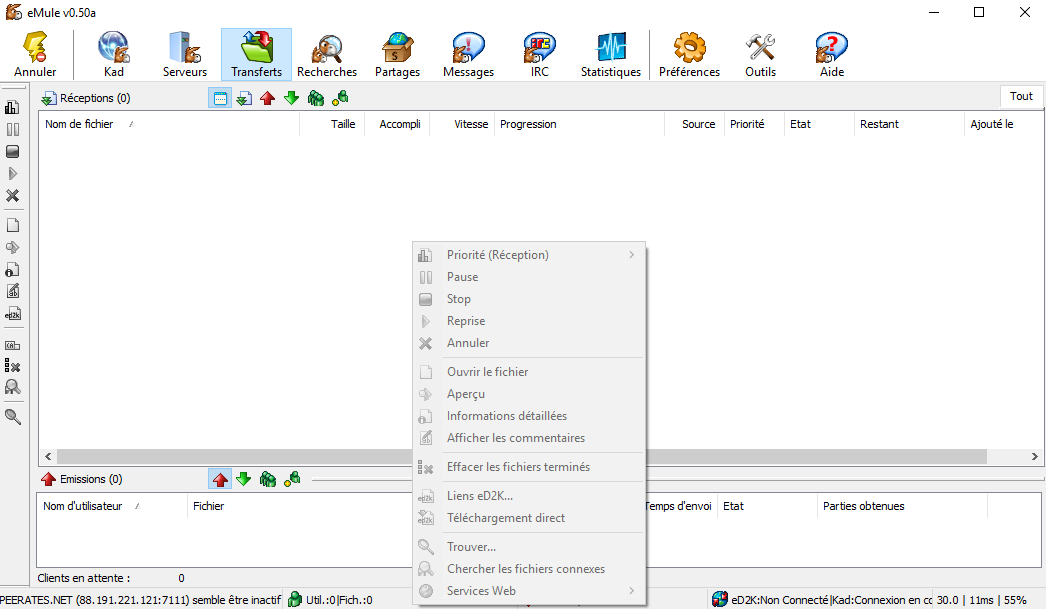This screenshot has width=1046, height=609.
Task: Select Chercher les fichiers connexes
Action: click(529, 569)
